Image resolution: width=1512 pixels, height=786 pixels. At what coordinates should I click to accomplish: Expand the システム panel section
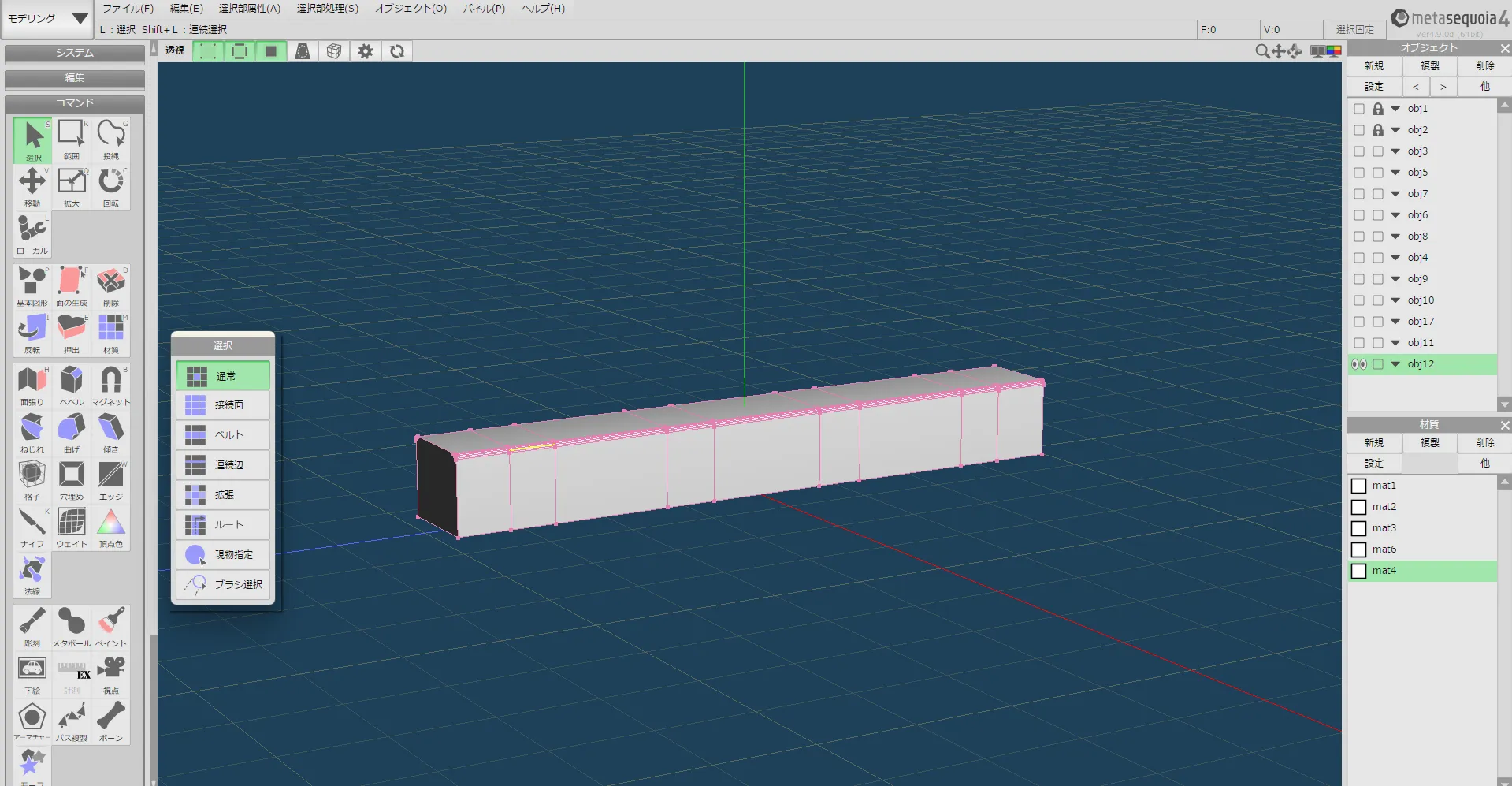[x=74, y=53]
